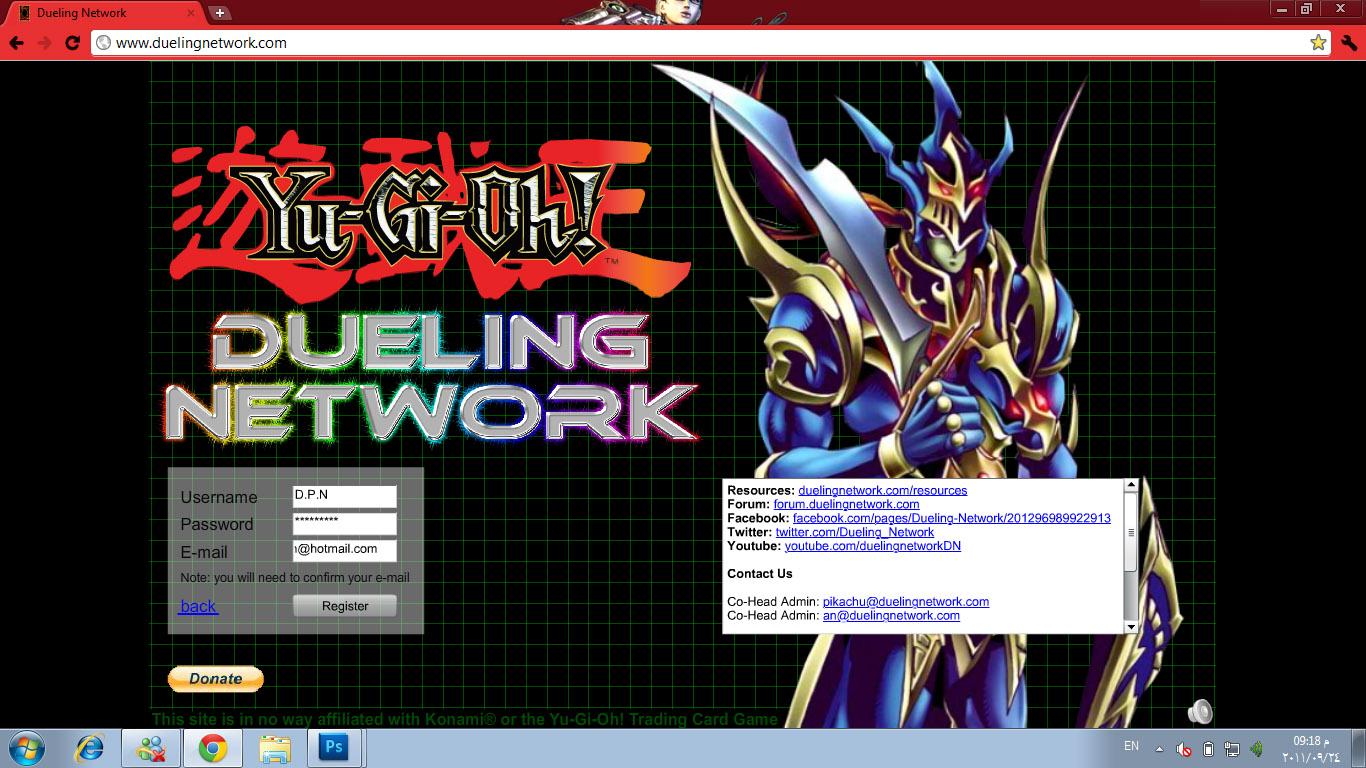Image resolution: width=1366 pixels, height=768 pixels.
Task: Open Chrome wrench settings menu
Action: (1349, 43)
